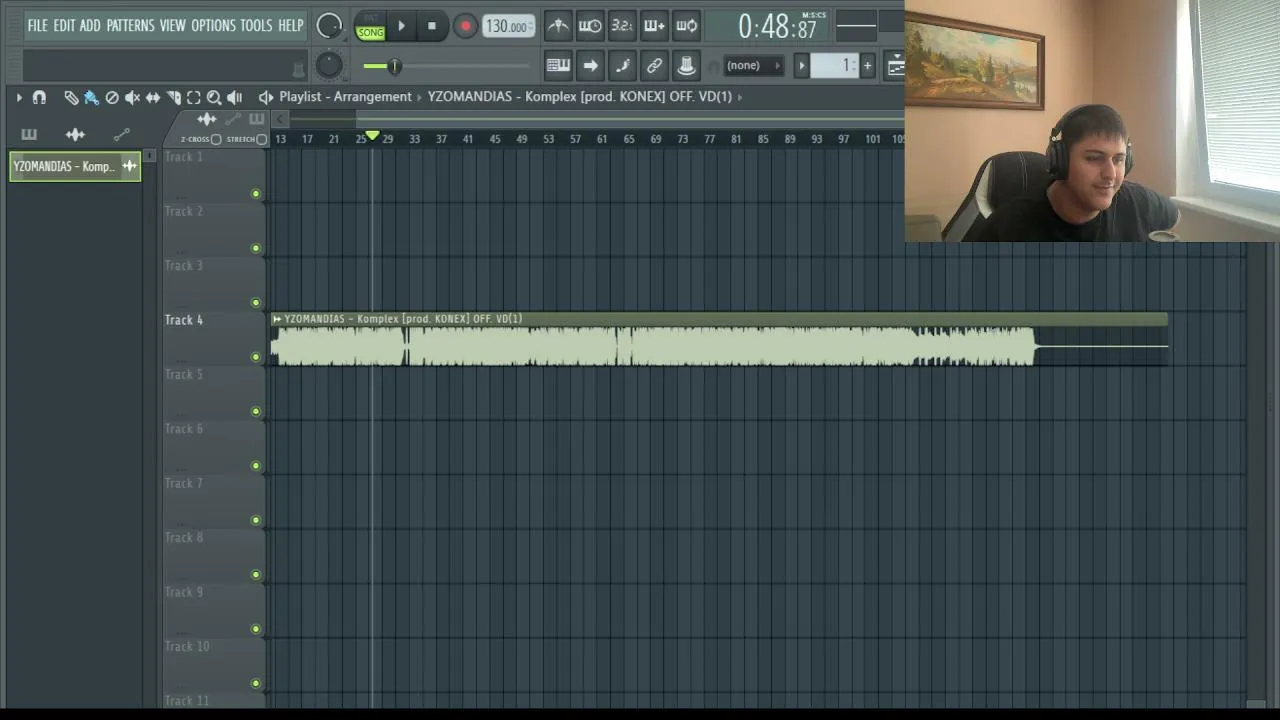Toggle the note blend recording icon
The image size is (1280, 720).
pyautogui.click(x=622, y=66)
